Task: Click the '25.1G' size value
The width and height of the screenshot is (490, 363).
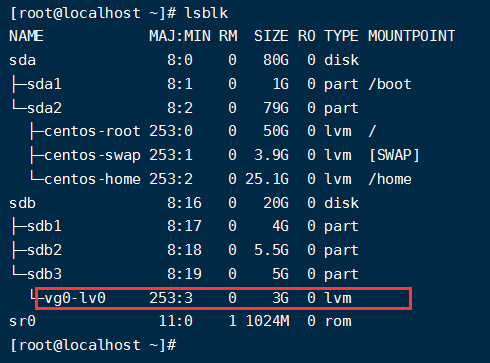Action: 267,179
